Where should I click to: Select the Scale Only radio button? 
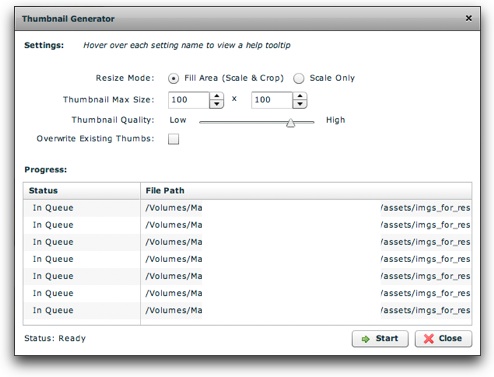coord(299,78)
